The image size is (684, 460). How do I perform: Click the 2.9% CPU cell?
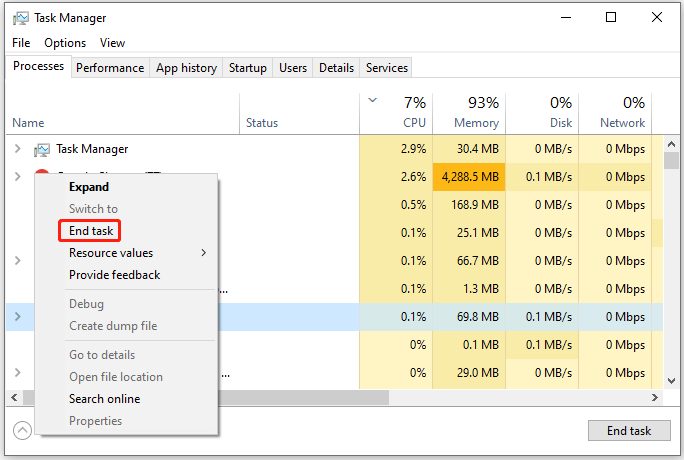[x=396, y=149]
